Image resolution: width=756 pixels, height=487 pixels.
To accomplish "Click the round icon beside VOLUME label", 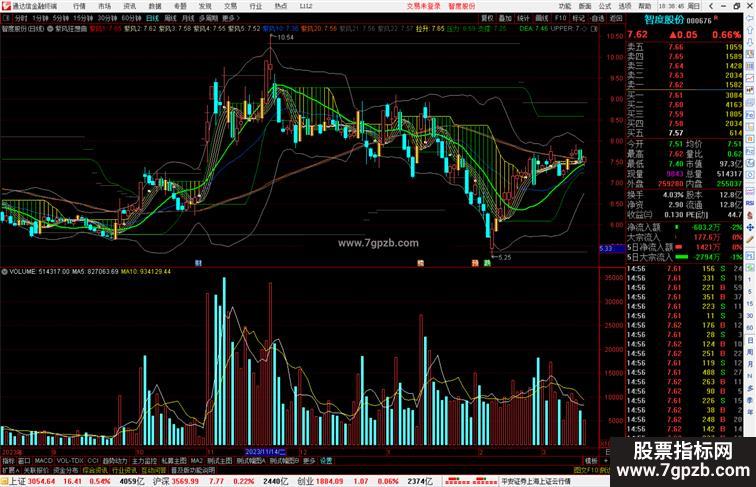I will (4, 272).
